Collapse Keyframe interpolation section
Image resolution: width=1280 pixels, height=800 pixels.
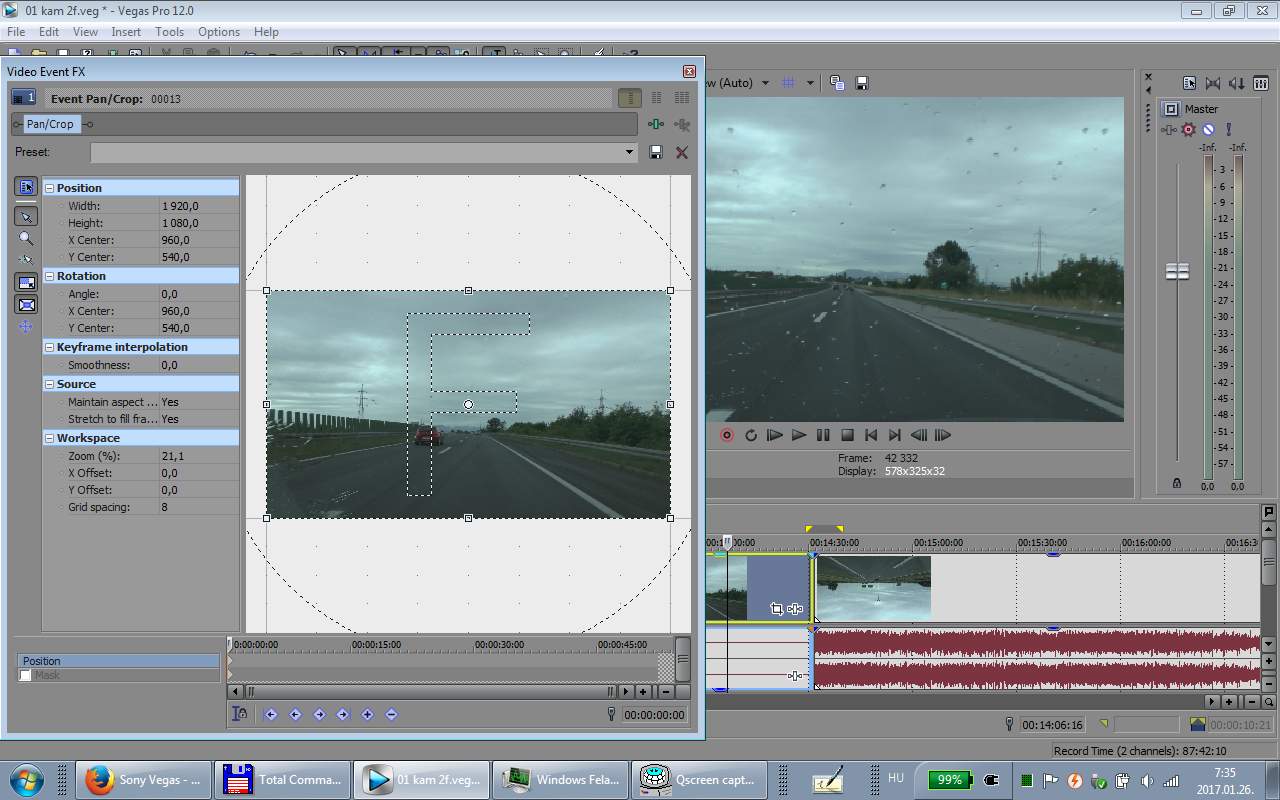click(x=49, y=347)
